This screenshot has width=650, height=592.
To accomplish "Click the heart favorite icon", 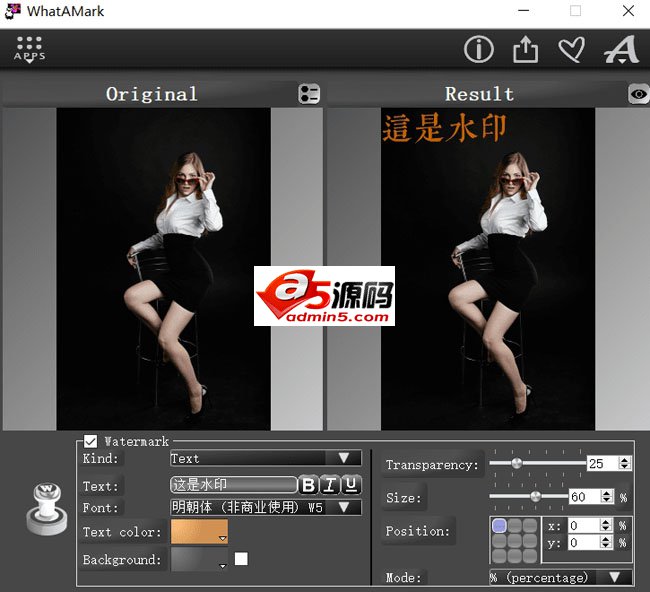I will tap(572, 49).
